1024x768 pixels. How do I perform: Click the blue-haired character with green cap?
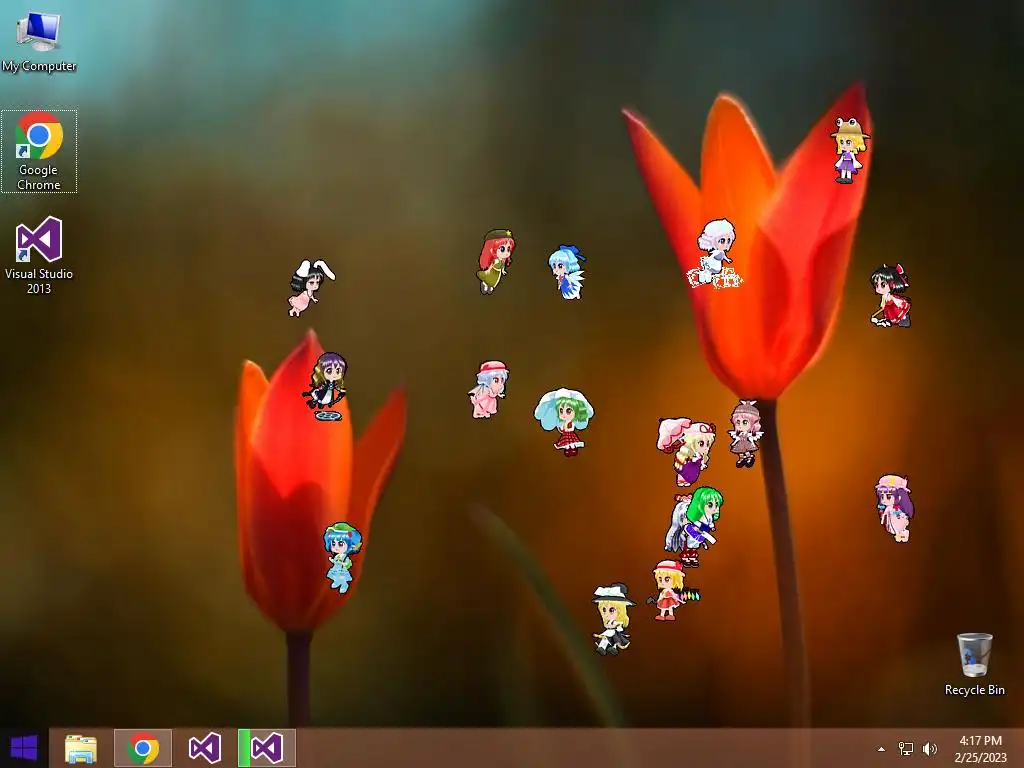click(x=342, y=556)
